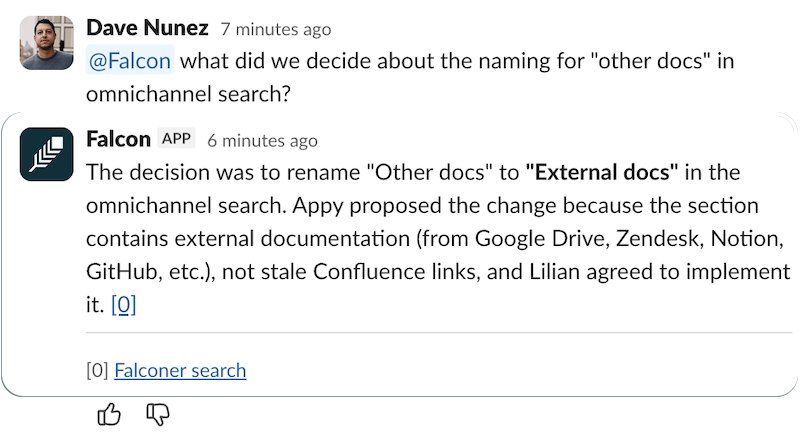Open the Falcon app avatar icon
800x438 pixels.
click(x=46, y=153)
